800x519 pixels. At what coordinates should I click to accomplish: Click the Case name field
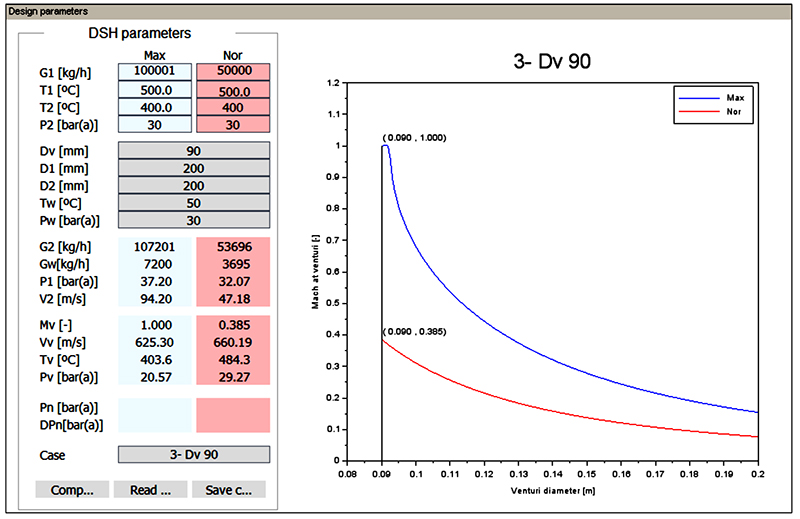coord(194,454)
